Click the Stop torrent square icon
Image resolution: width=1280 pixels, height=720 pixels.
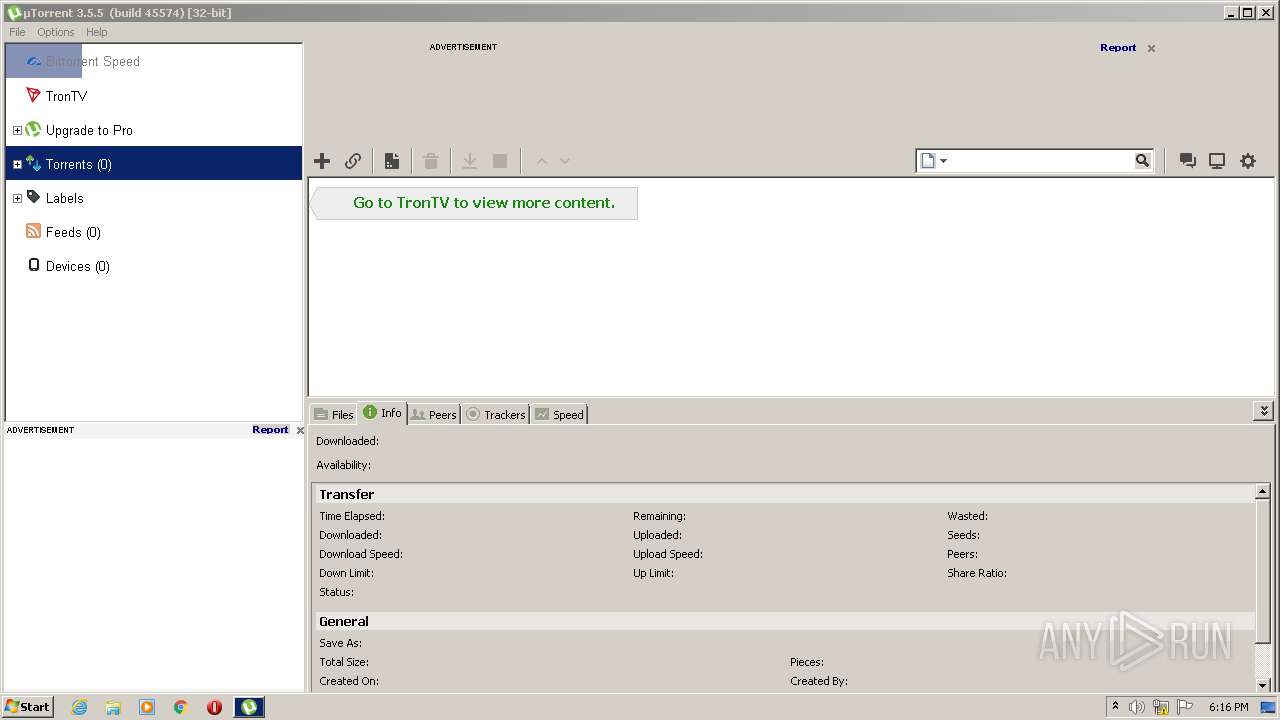coord(500,161)
